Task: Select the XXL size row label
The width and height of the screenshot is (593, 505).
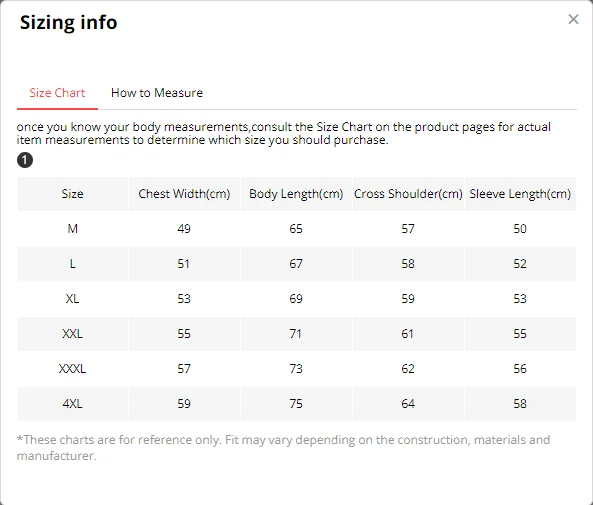Action: tap(73, 333)
